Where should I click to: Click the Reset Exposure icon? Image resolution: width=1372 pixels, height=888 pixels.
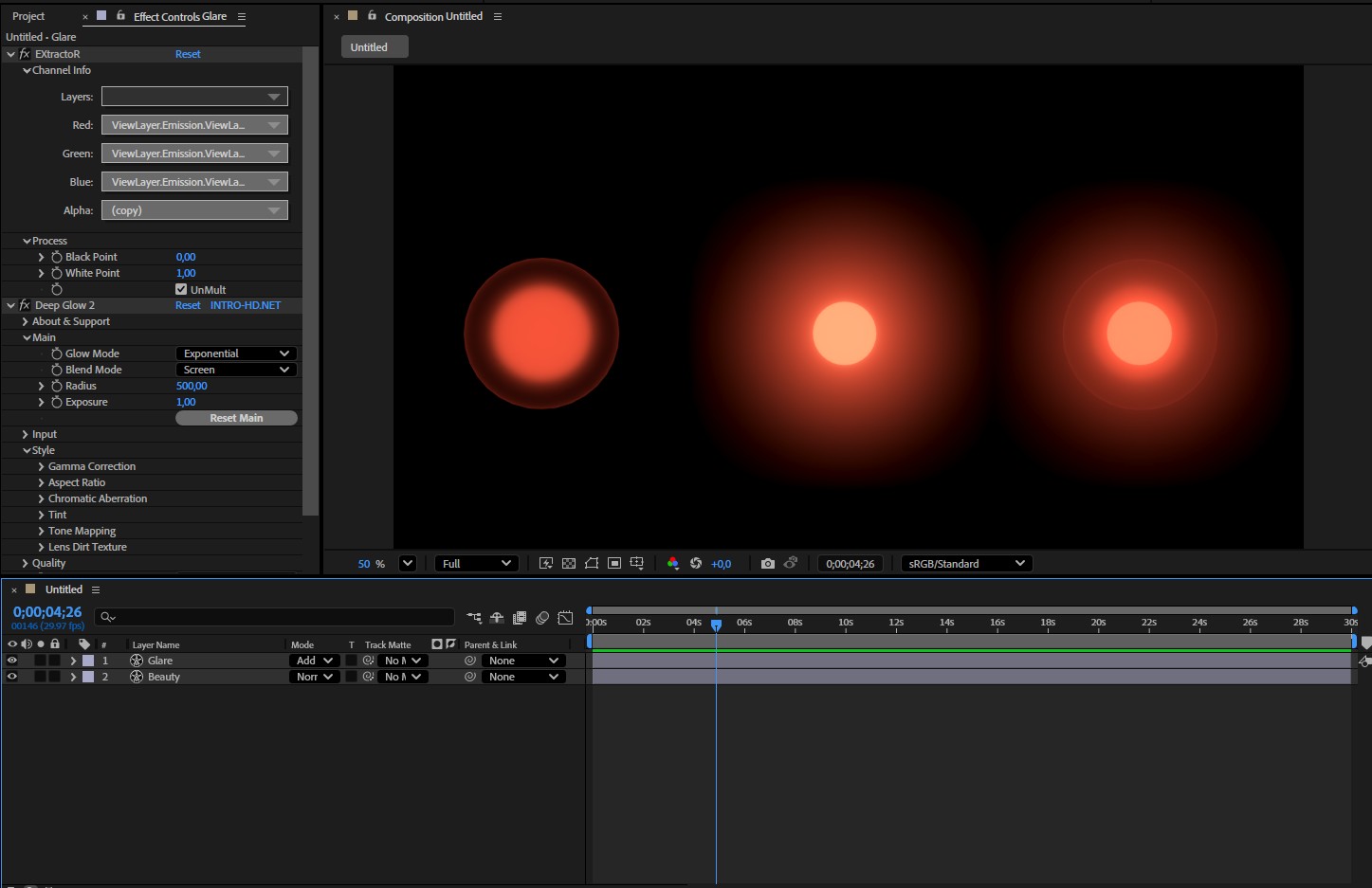(x=696, y=564)
